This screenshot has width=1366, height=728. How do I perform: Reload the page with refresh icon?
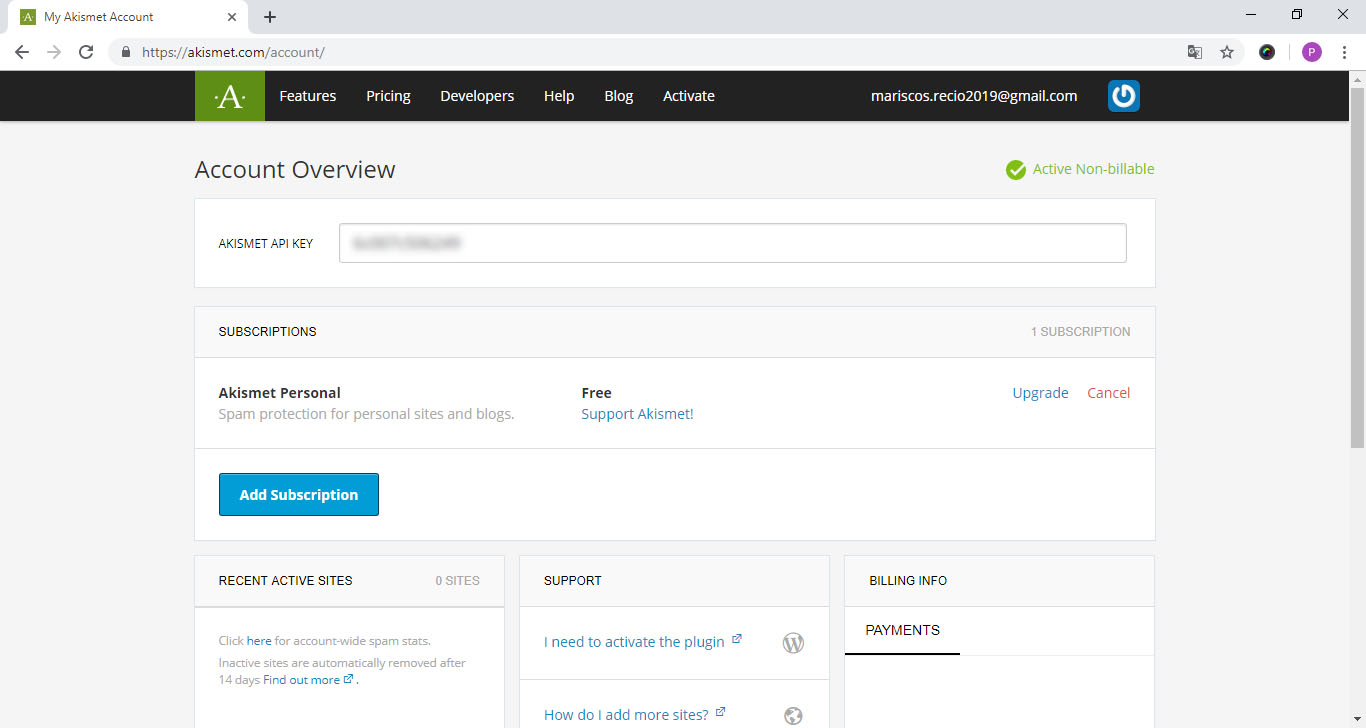coord(86,52)
